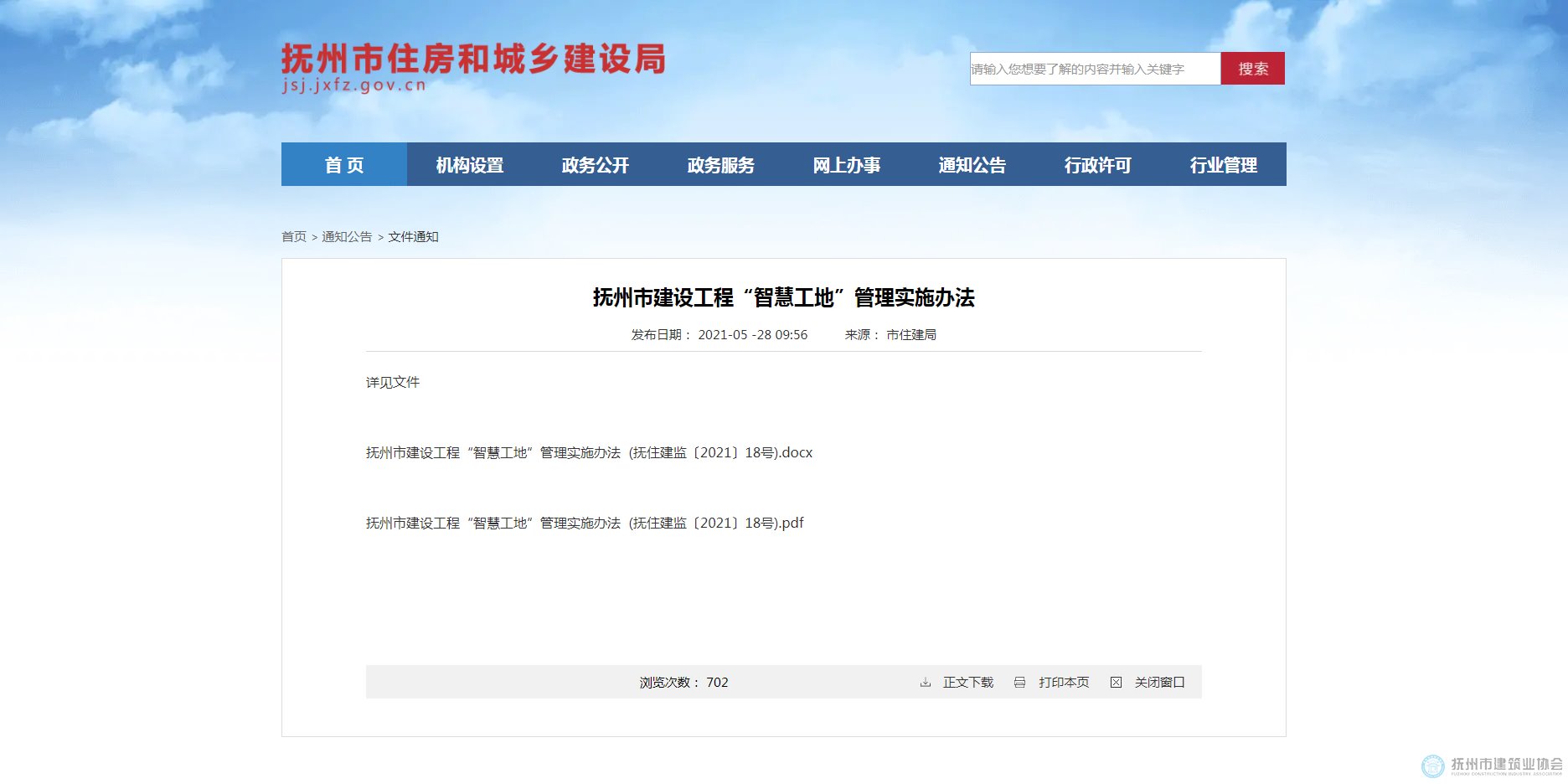Image resolution: width=1568 pixels, height=784 pixels.
Task: Click the download icon beside 正文下载
Action: [x=926, y=683]
